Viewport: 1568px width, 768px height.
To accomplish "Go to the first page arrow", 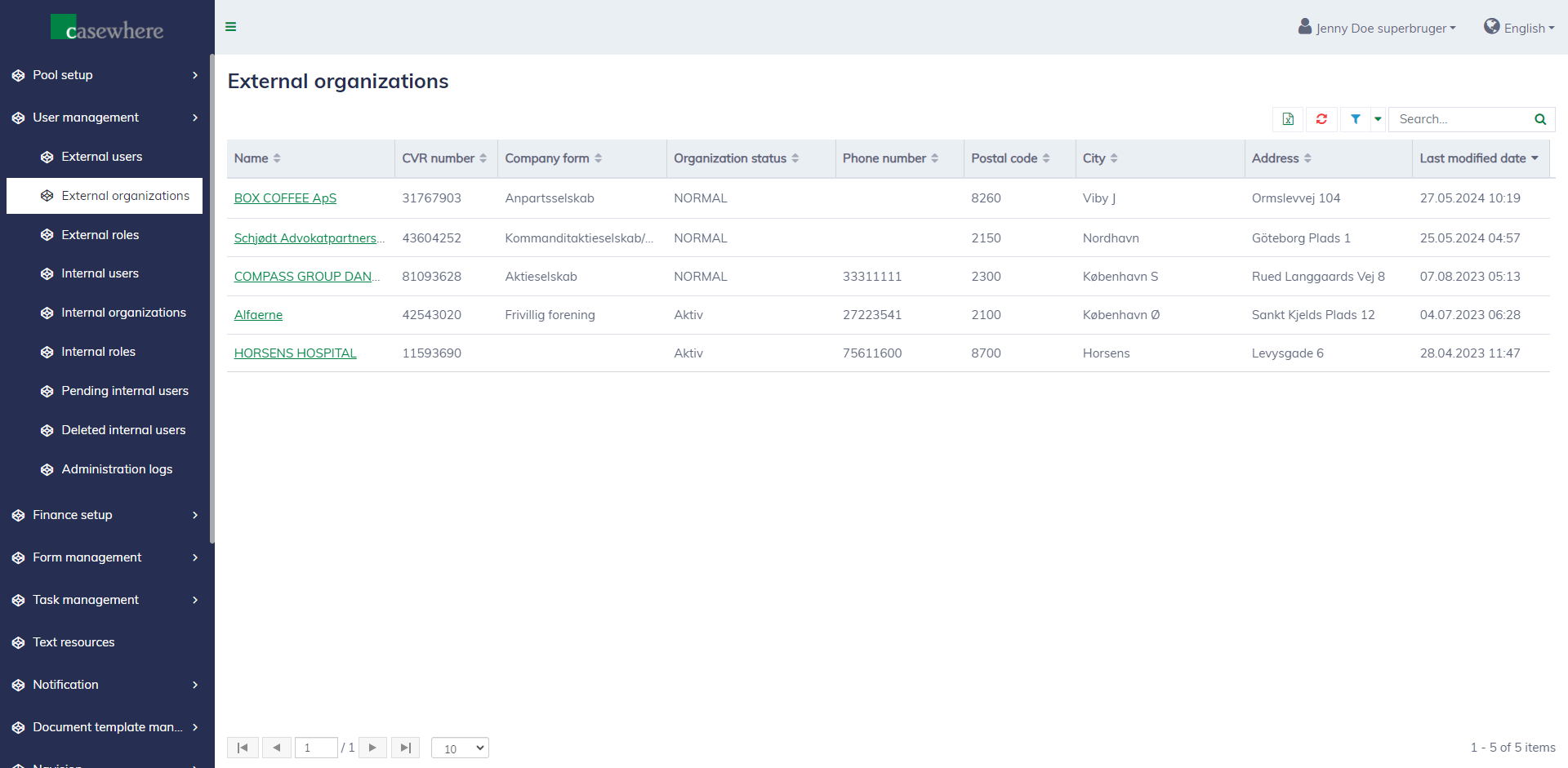I will (x=243, y=748).
